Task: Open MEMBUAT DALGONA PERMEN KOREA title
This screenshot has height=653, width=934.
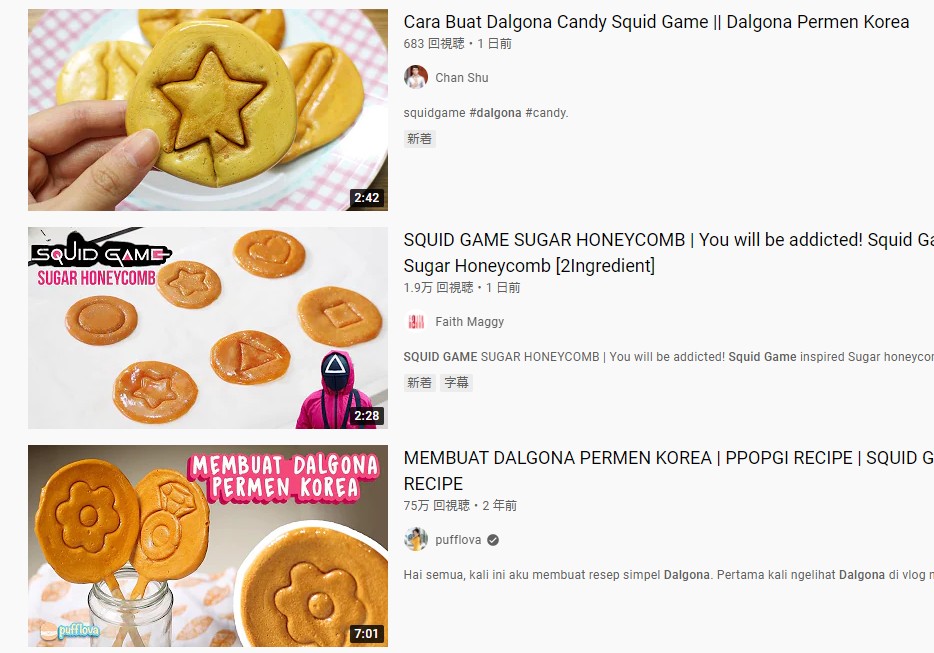Action: coord(668,471)
